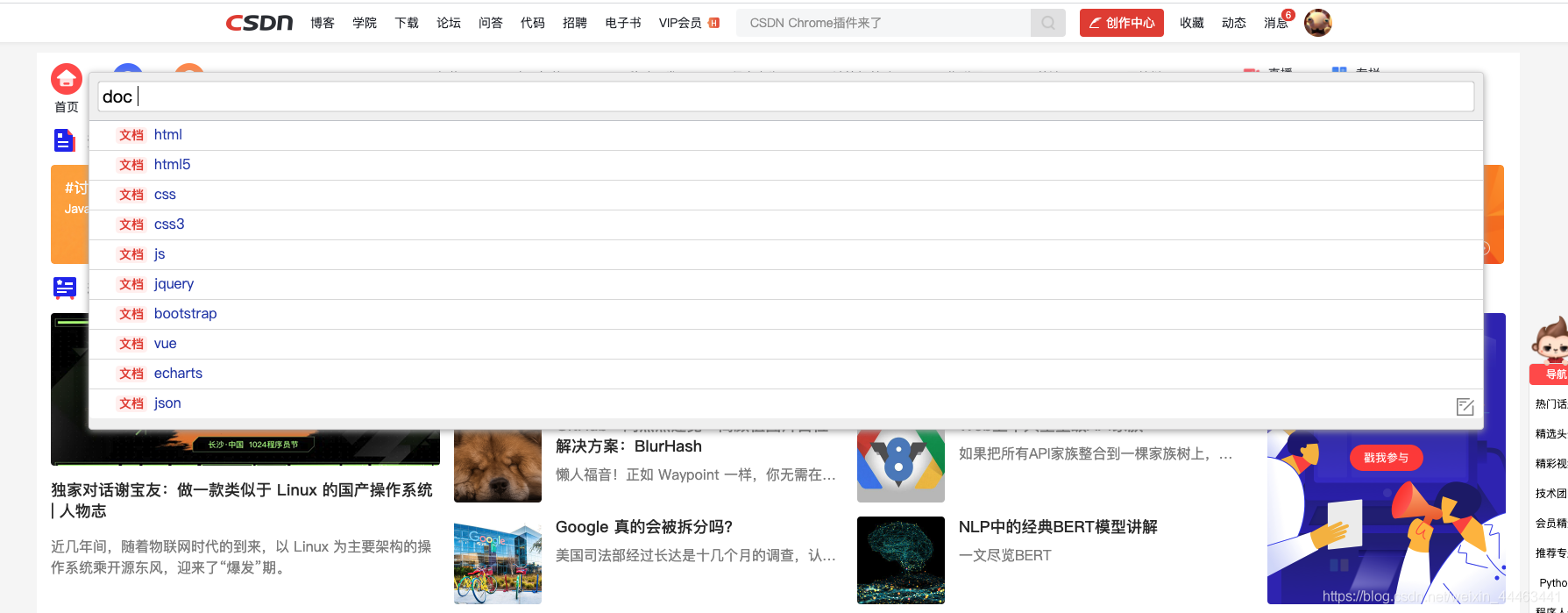1568x613 pixels.
Task: Click the red 首页 home icon
Action: click(67, 80)
